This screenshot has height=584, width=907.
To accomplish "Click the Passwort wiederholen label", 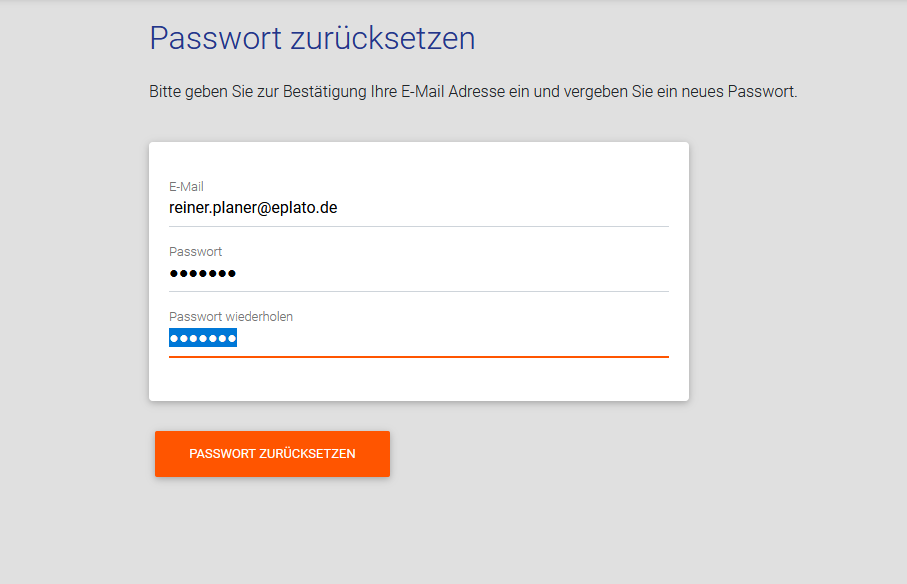I will click(231, 317).
